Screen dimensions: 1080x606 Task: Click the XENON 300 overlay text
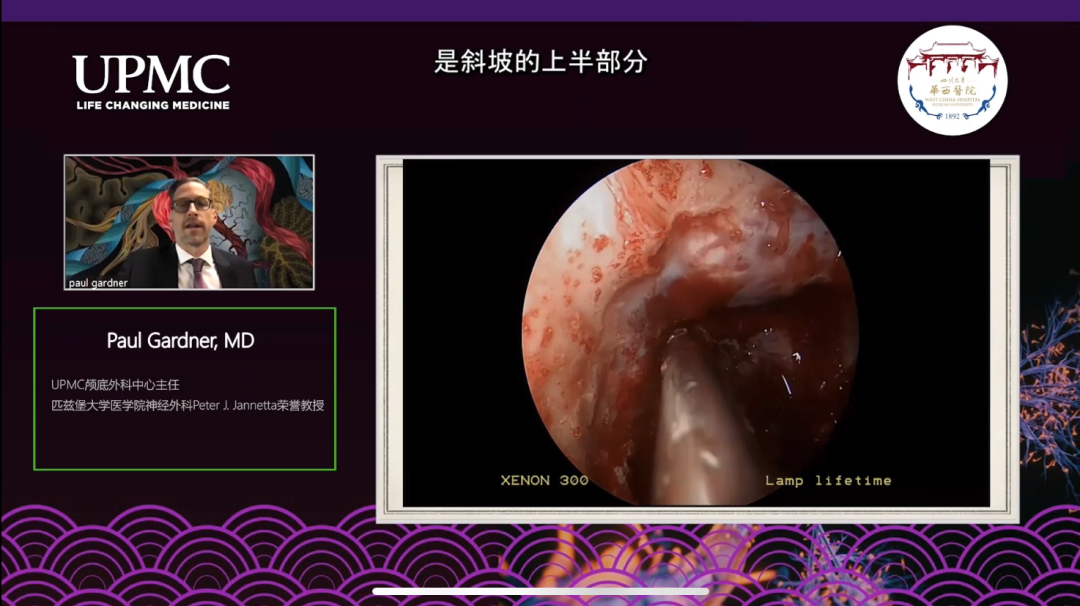click(544, 480)
